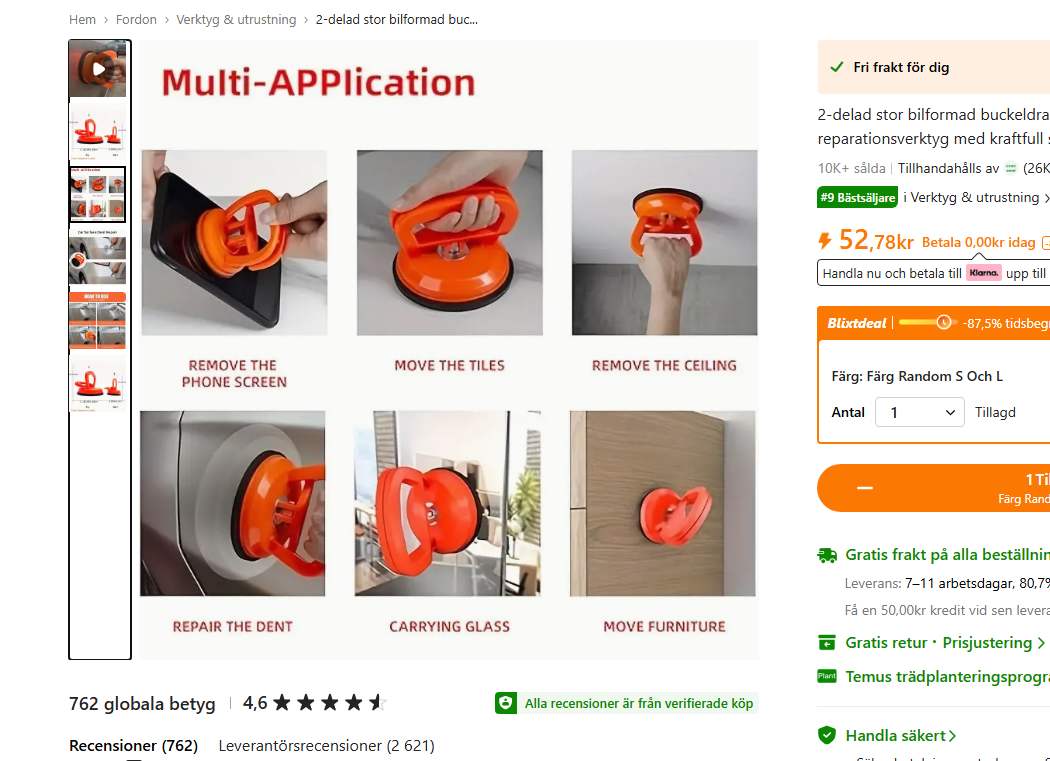Click the green shield icon by Handla säkert
Image resolution: width=1050 pixels, height=761 pixels.
[827, 735]
